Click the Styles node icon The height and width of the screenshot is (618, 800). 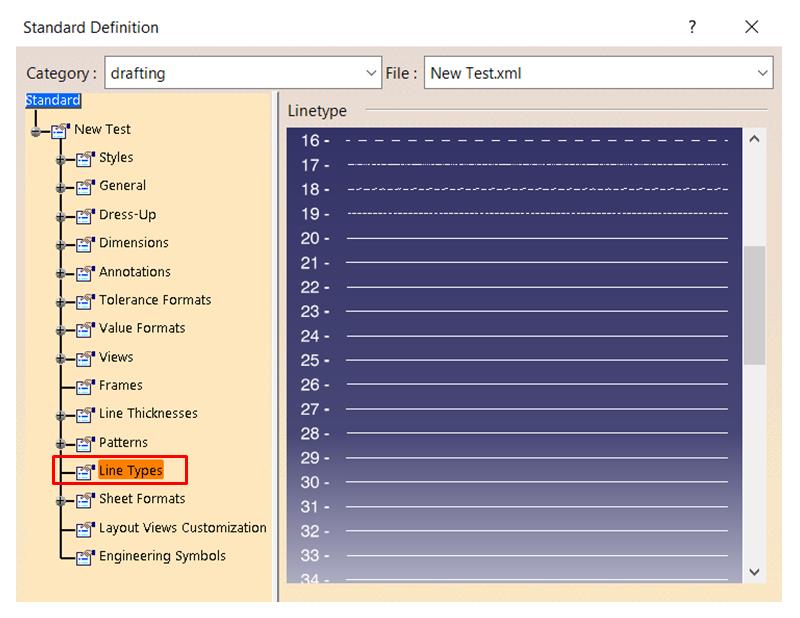pos(83,157)
